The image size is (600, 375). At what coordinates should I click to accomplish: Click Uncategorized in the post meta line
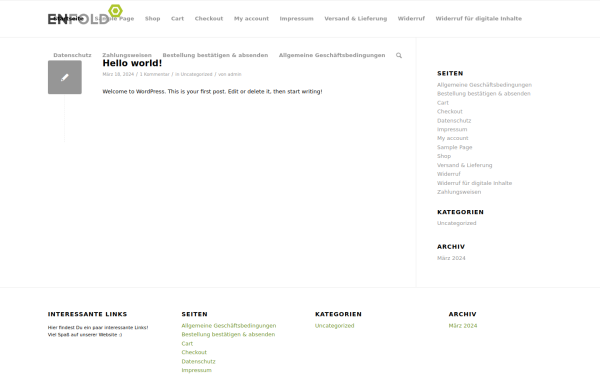click(196, 74)
